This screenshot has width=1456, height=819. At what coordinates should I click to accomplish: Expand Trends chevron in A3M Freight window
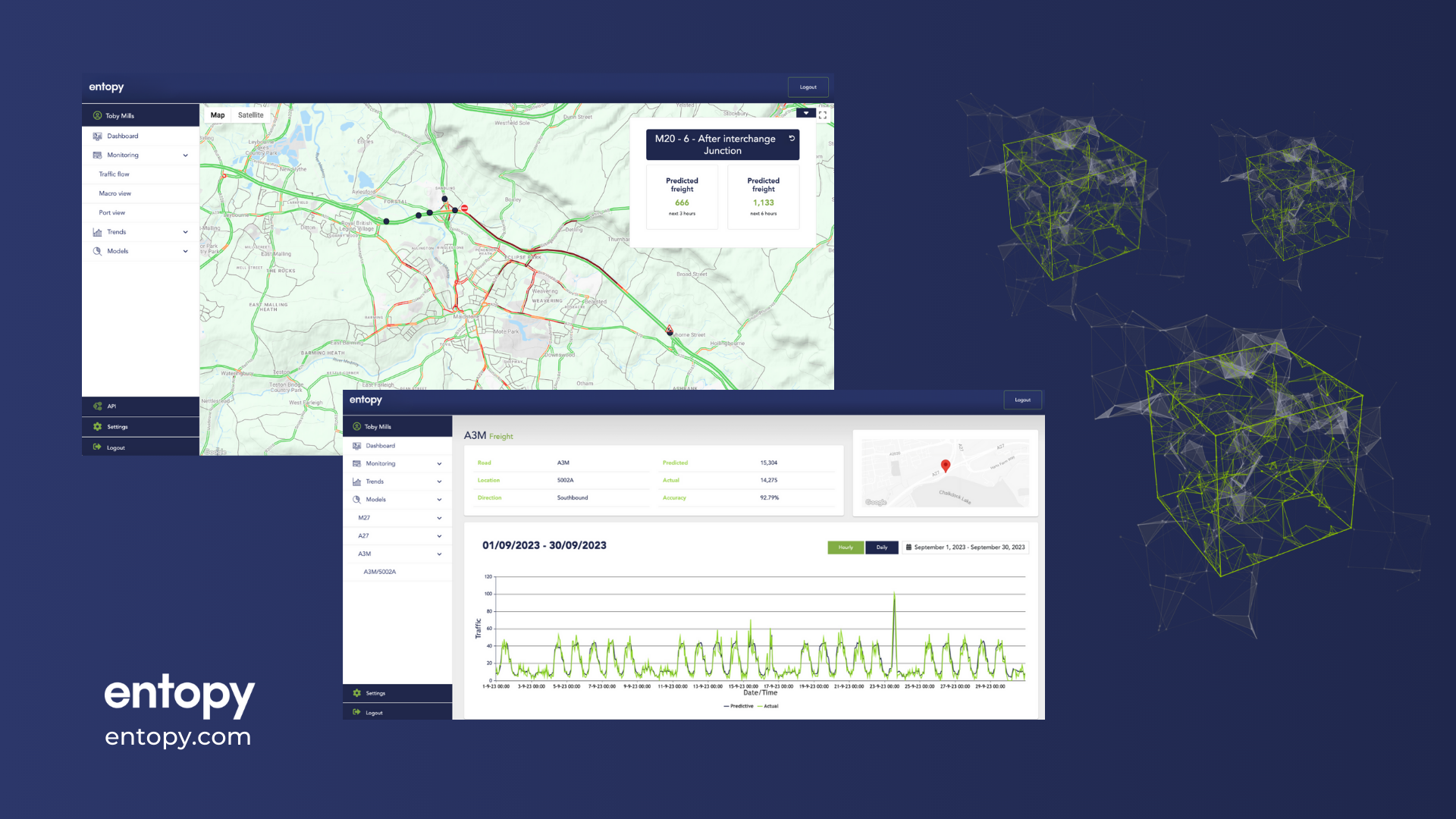(439, 482)
